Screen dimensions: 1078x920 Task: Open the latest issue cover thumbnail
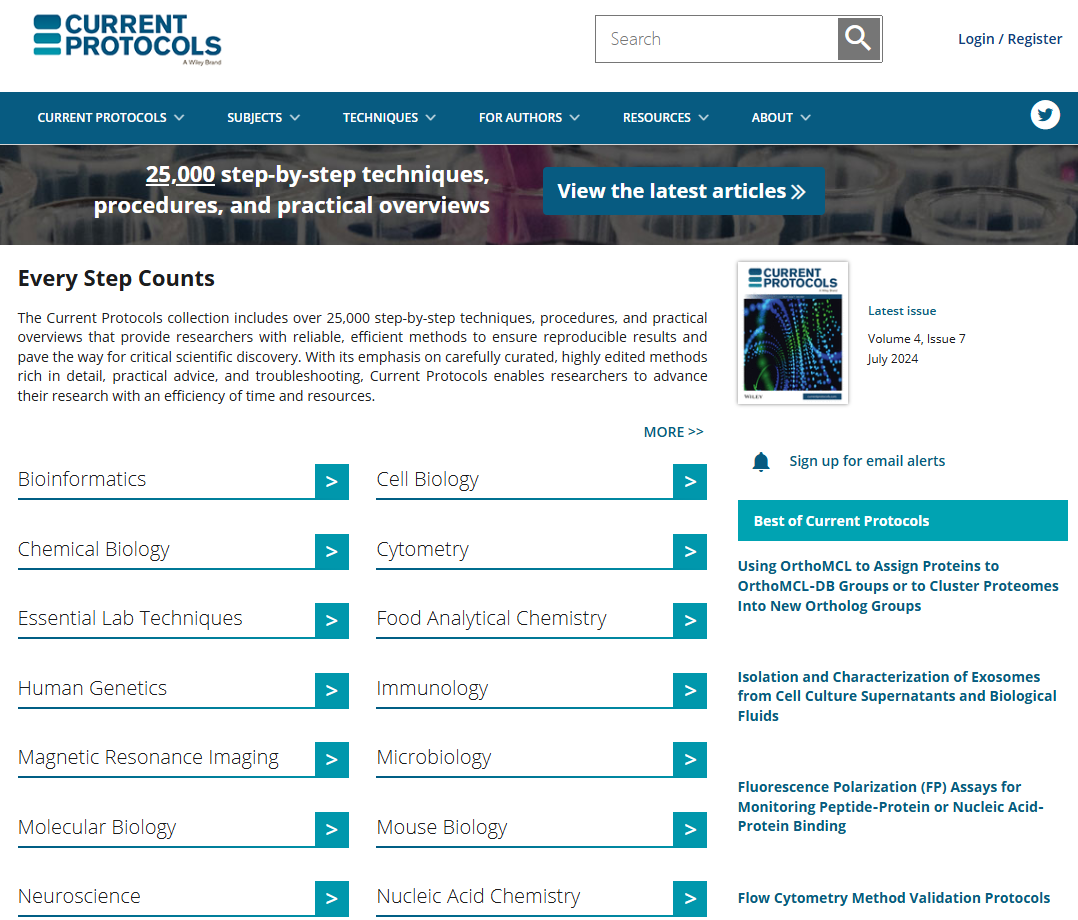[793, 333]
